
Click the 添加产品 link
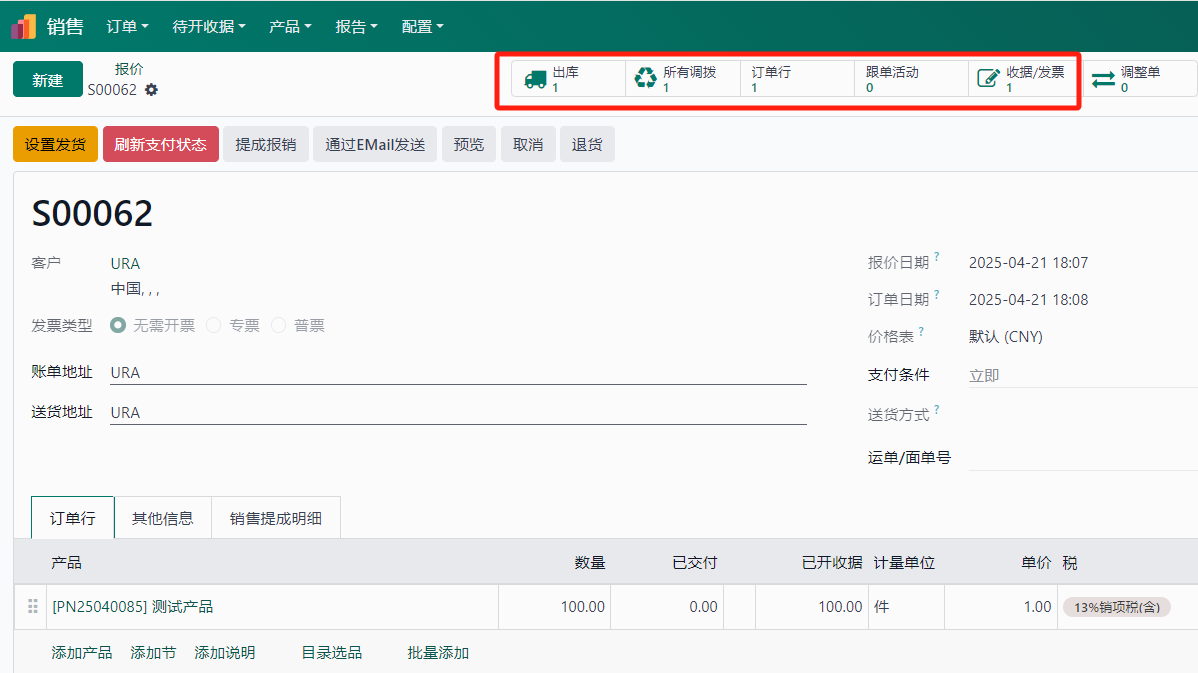(82, 653)
